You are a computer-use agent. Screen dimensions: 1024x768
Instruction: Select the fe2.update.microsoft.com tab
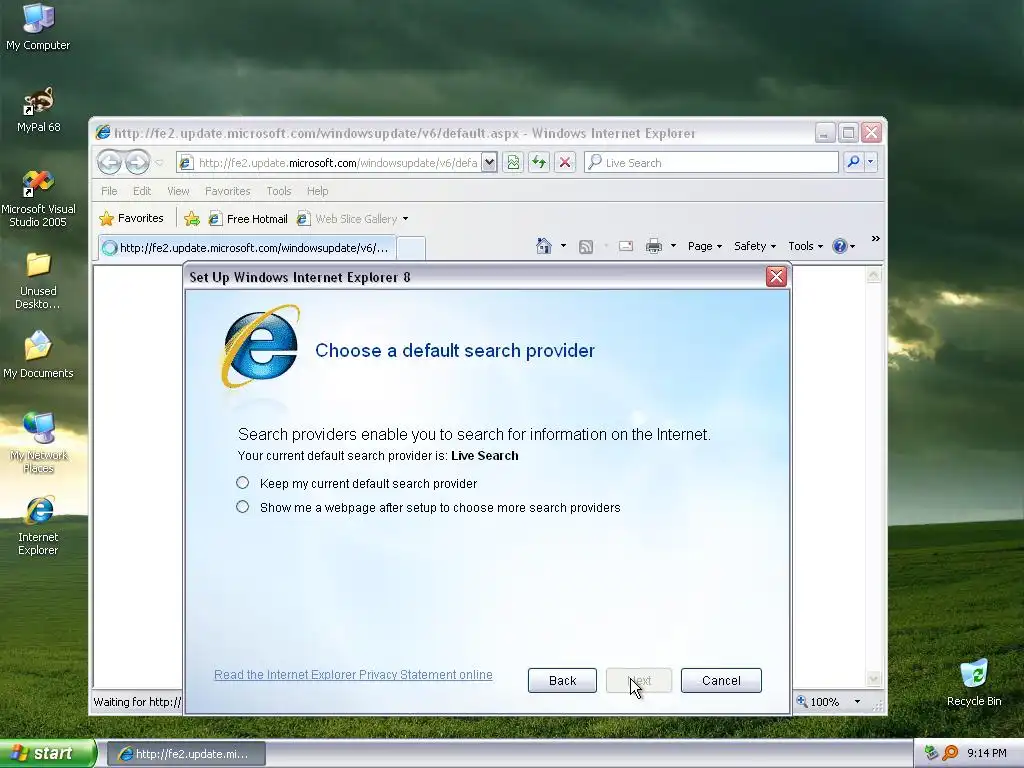point(248,248)
